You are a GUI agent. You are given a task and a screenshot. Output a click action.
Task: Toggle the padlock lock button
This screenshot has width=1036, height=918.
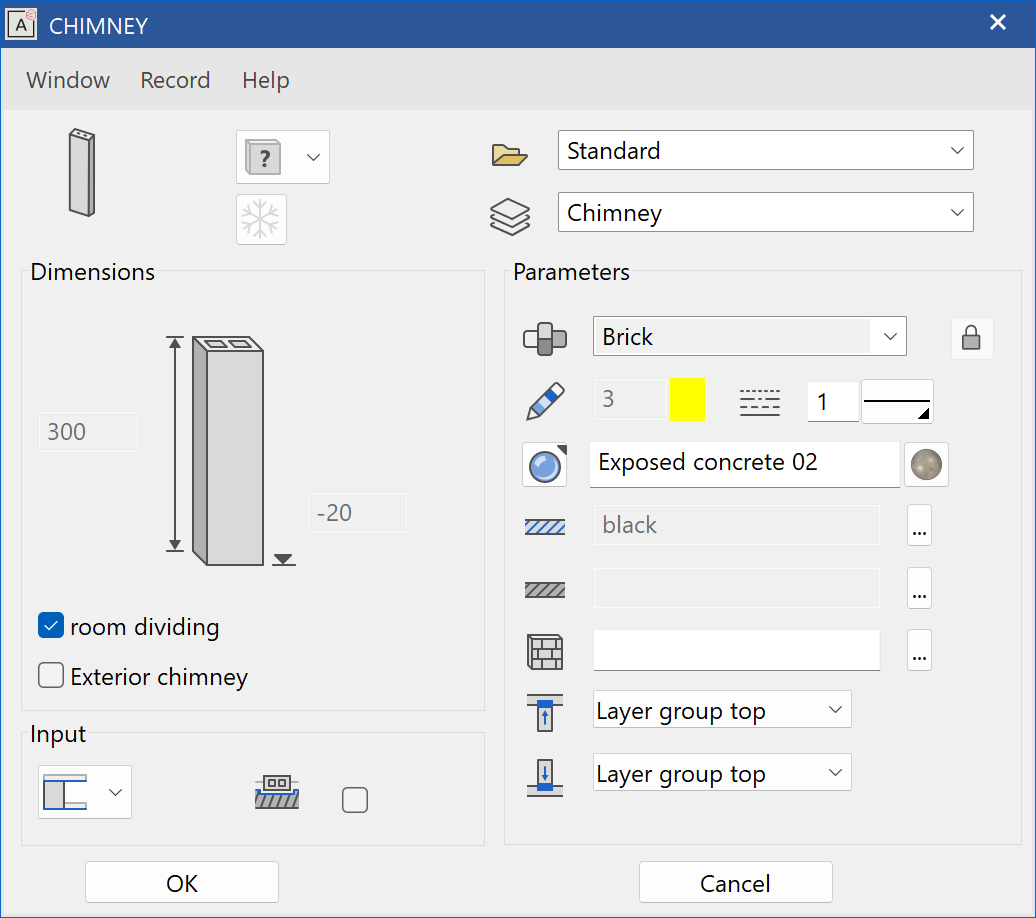(971, 338)
